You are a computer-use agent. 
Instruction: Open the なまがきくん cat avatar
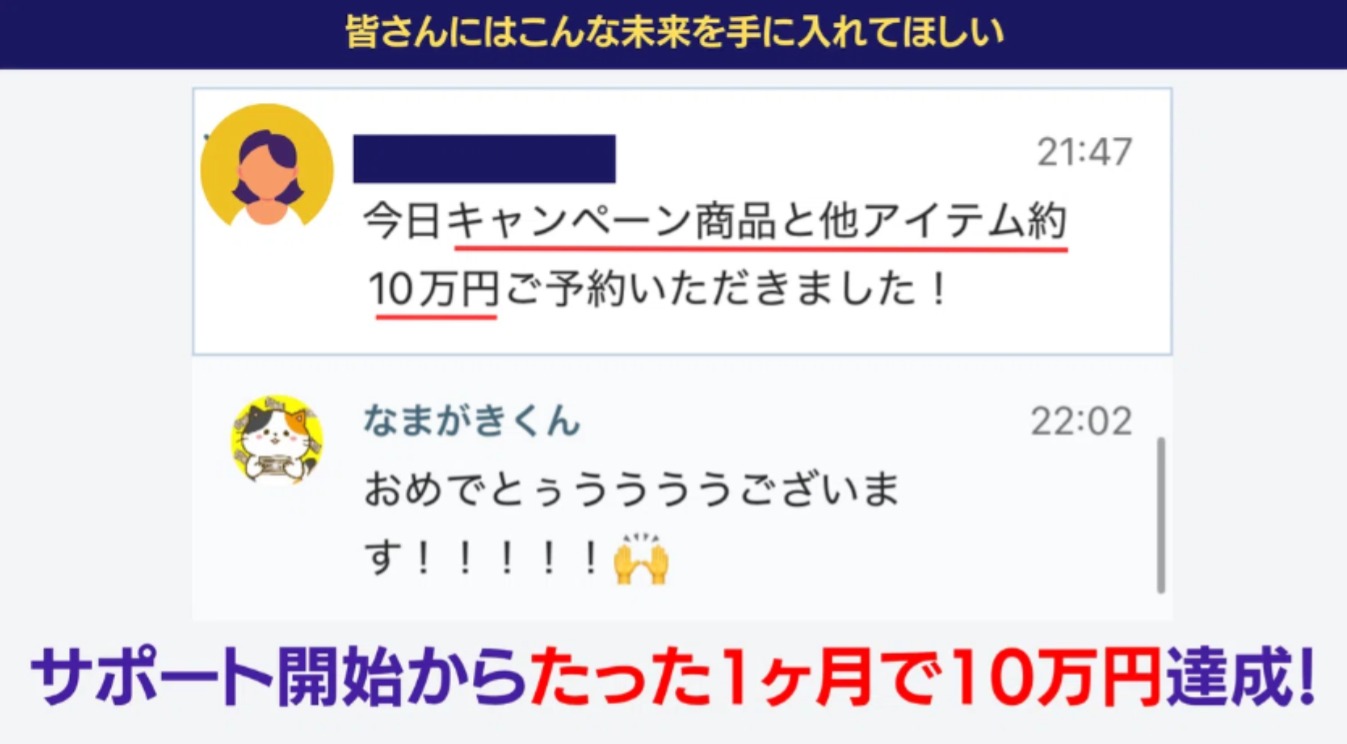[277, 439]
